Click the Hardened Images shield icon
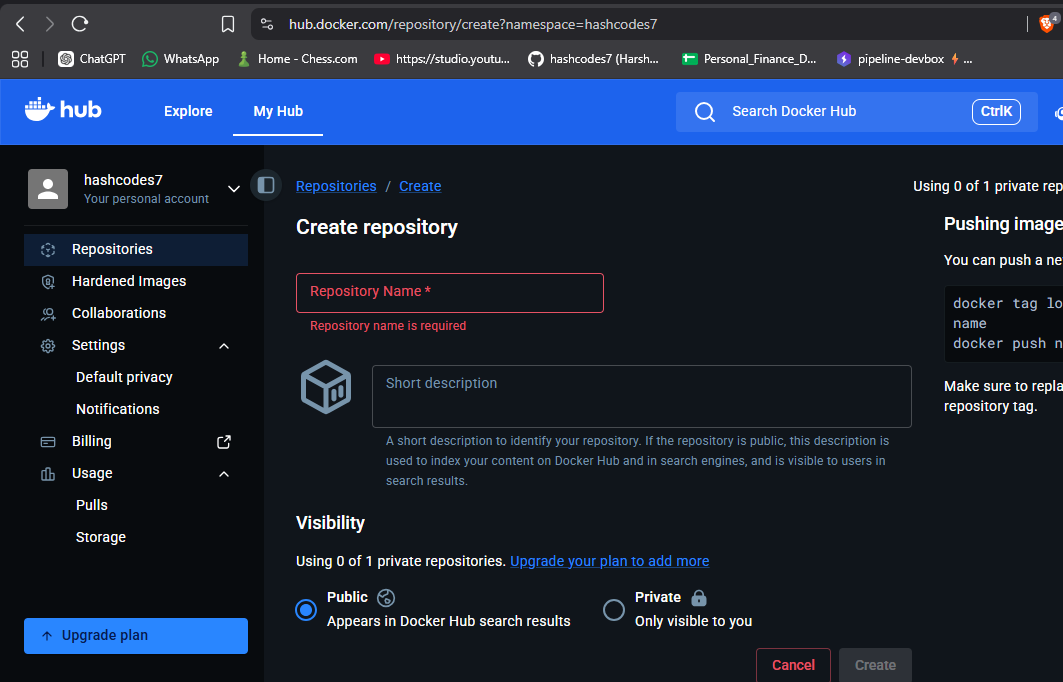 point(47,281)
